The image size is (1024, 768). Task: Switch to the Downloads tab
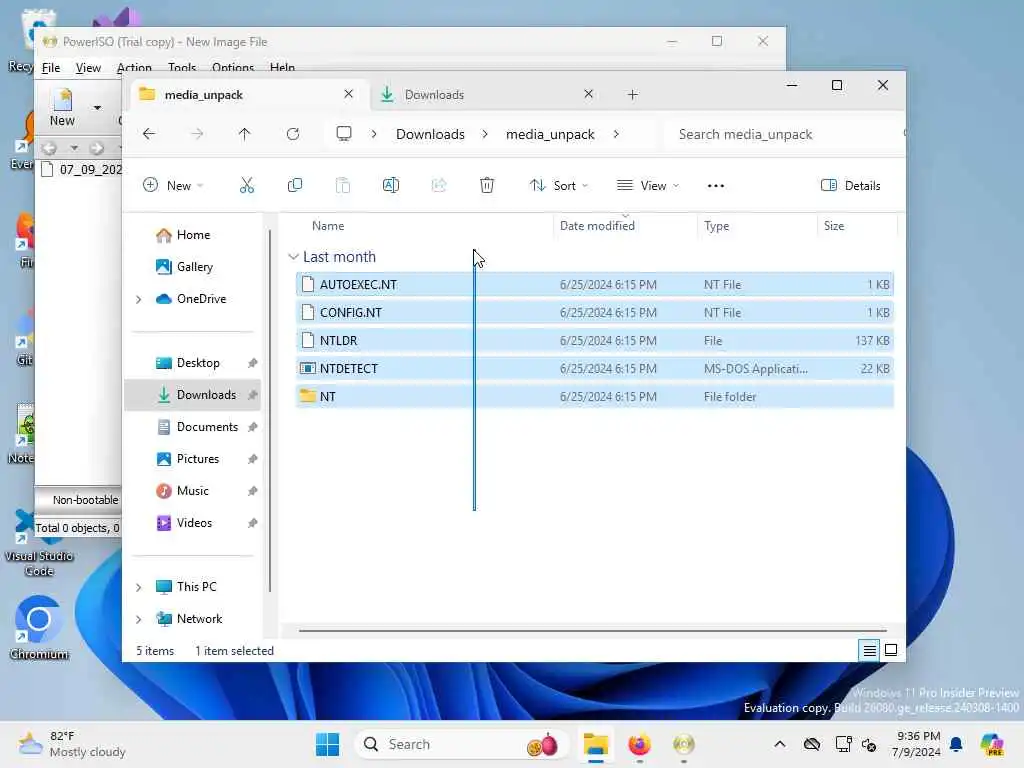click(x=483, y=95)
